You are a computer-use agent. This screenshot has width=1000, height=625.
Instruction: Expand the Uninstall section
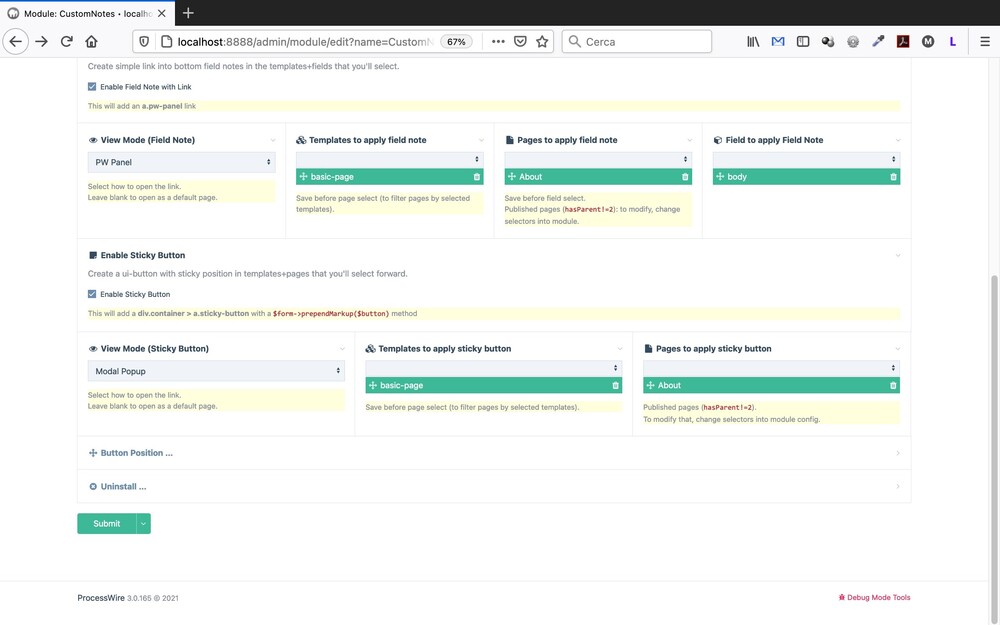click(123, 487)
